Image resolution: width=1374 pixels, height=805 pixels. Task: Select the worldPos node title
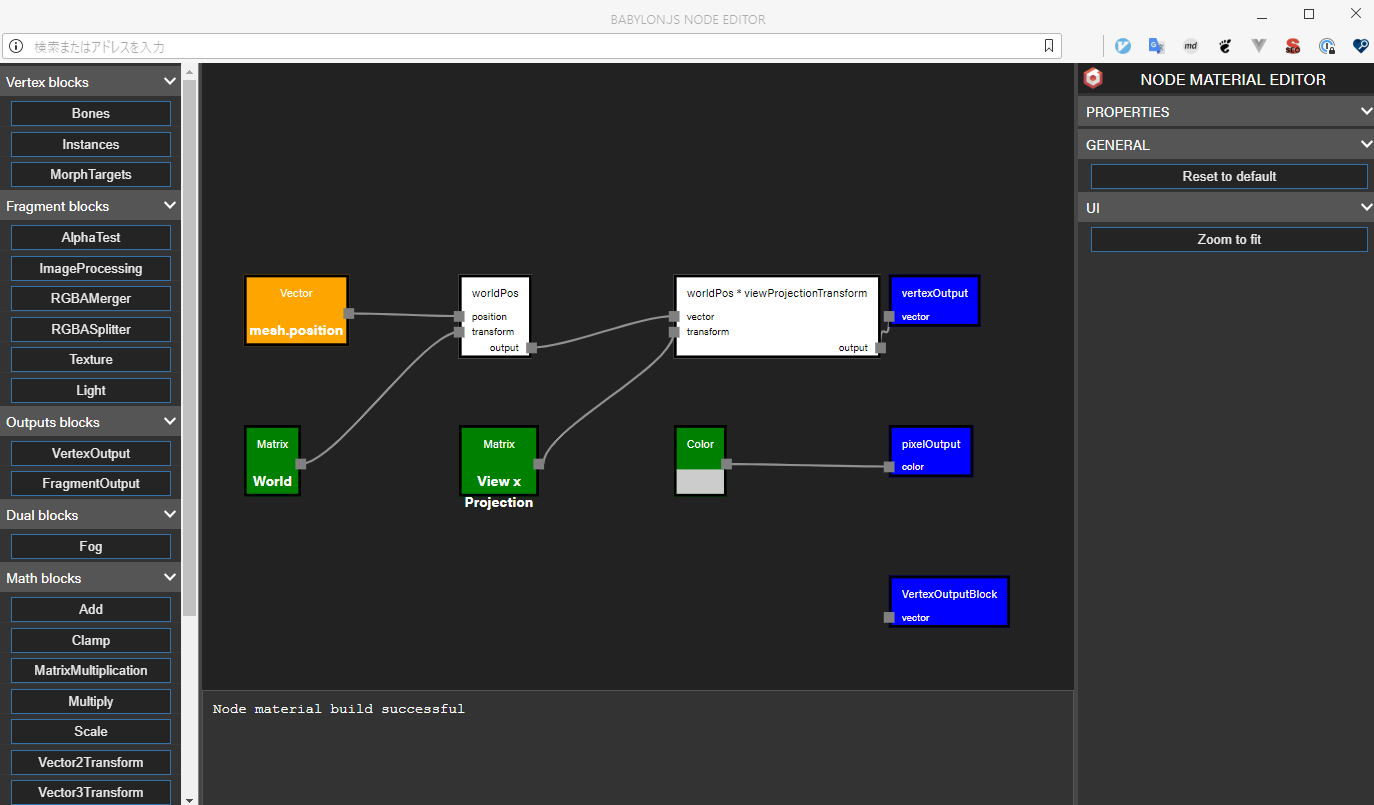[495, 293]
